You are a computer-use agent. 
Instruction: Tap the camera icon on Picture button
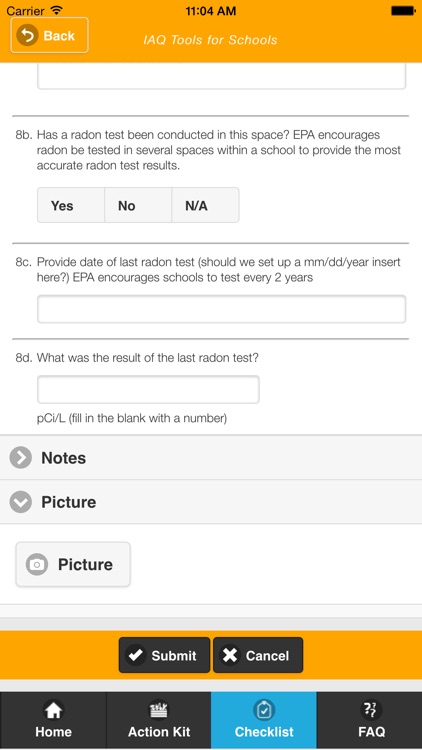coord(37,564)
